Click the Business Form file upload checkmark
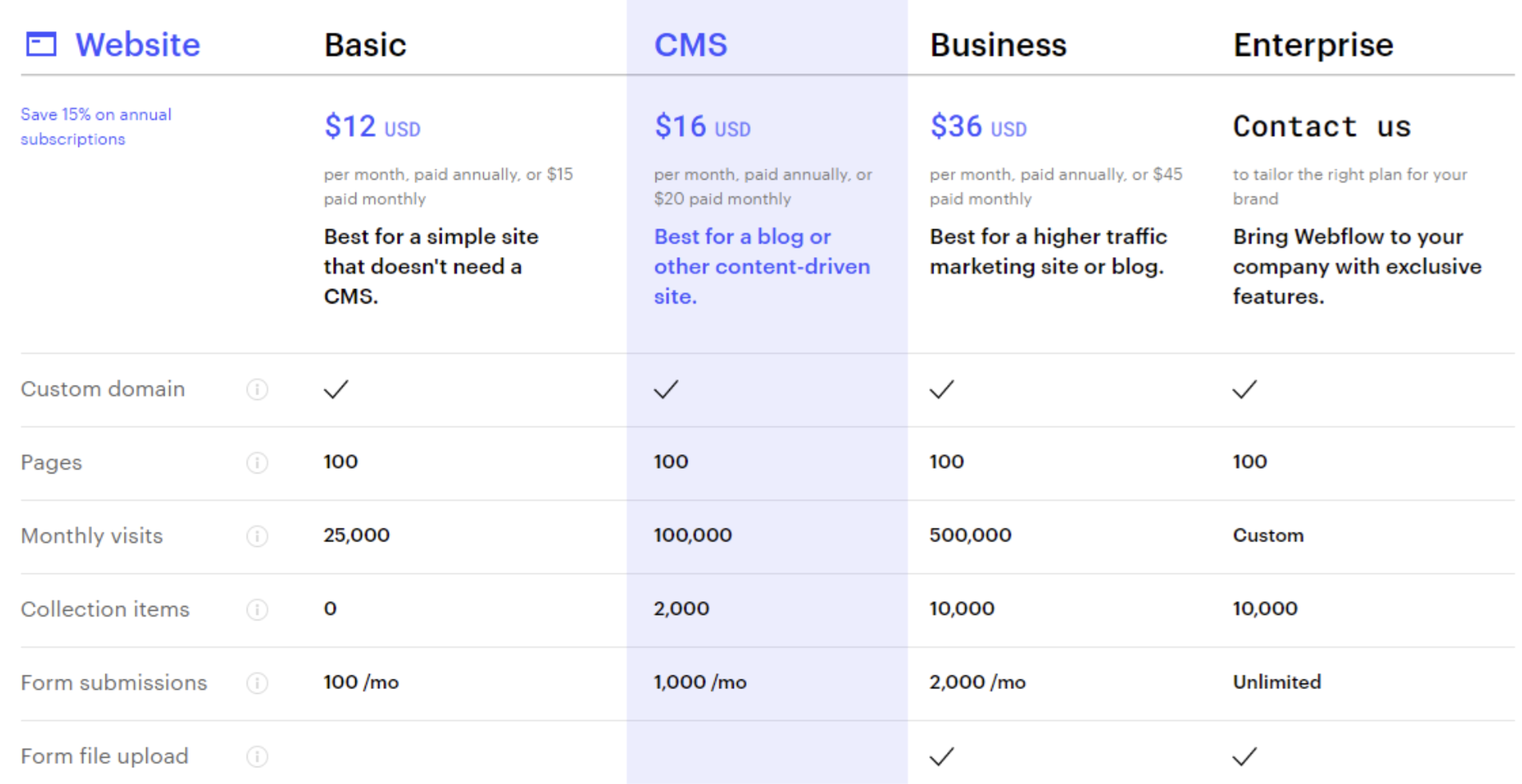1522x784 pixels. pos(941,756)
